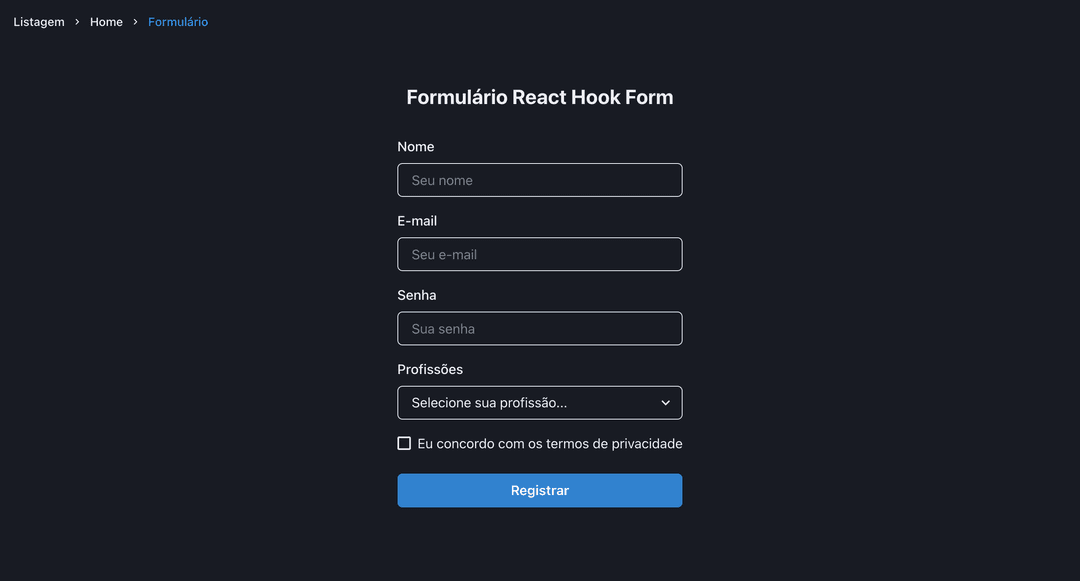Image resolution: width=1080 pixels, height=581 pixels.
Task: Select the Formulário breadcrumb item
Action: pyautogui.click(x=178, y=22)
